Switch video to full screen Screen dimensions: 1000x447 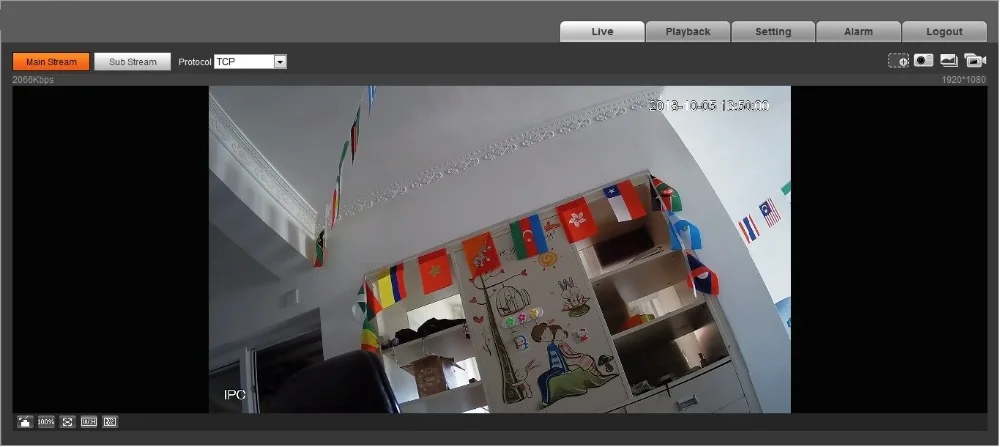point(67,421)
